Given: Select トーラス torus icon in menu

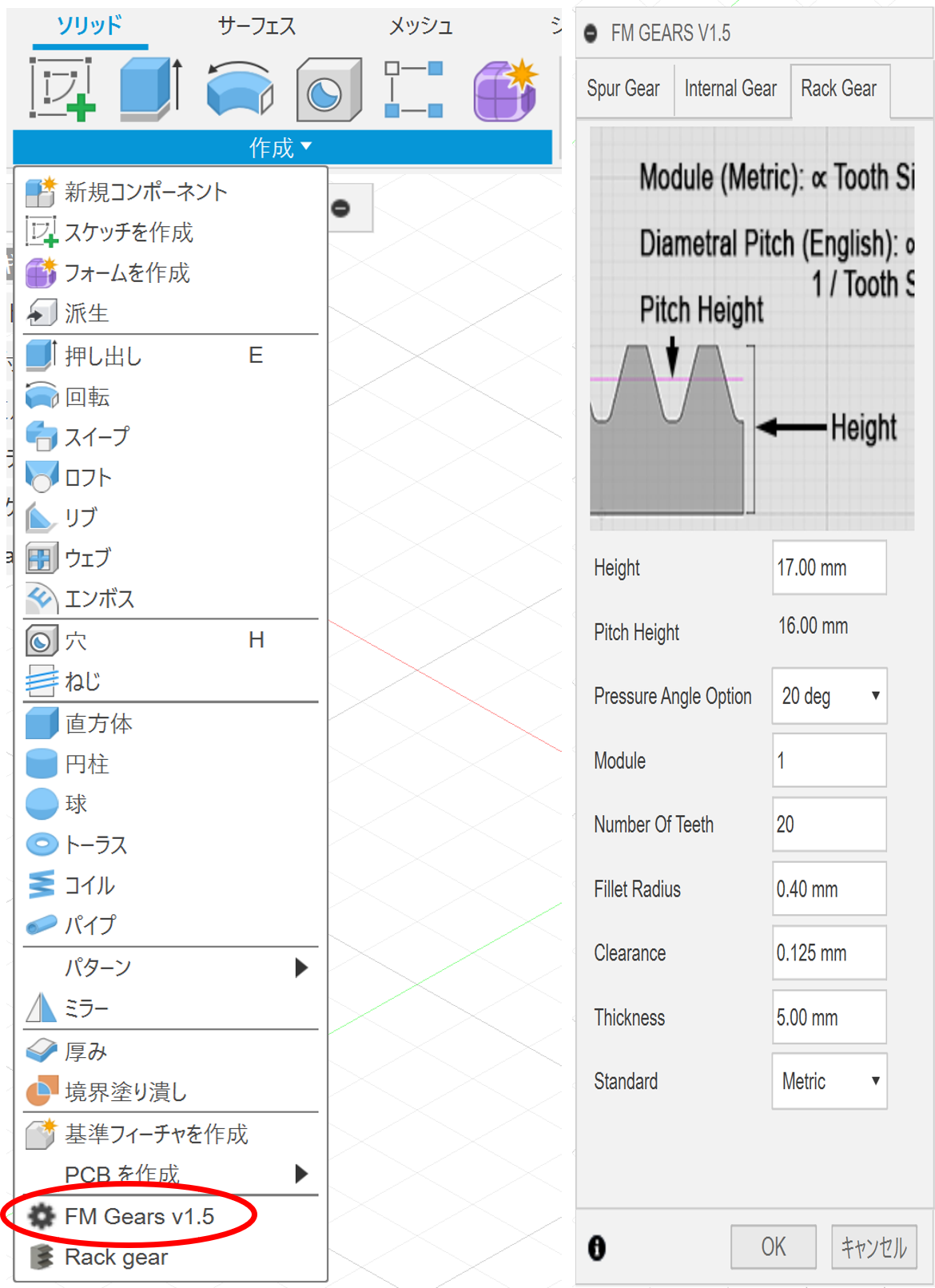Looking at the screenshot, I should [42, 845].
